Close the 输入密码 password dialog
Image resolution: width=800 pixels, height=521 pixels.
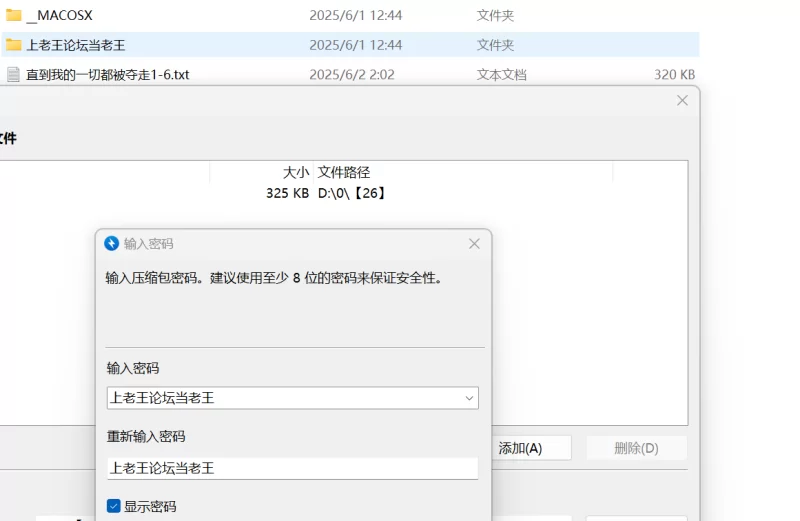474,244
